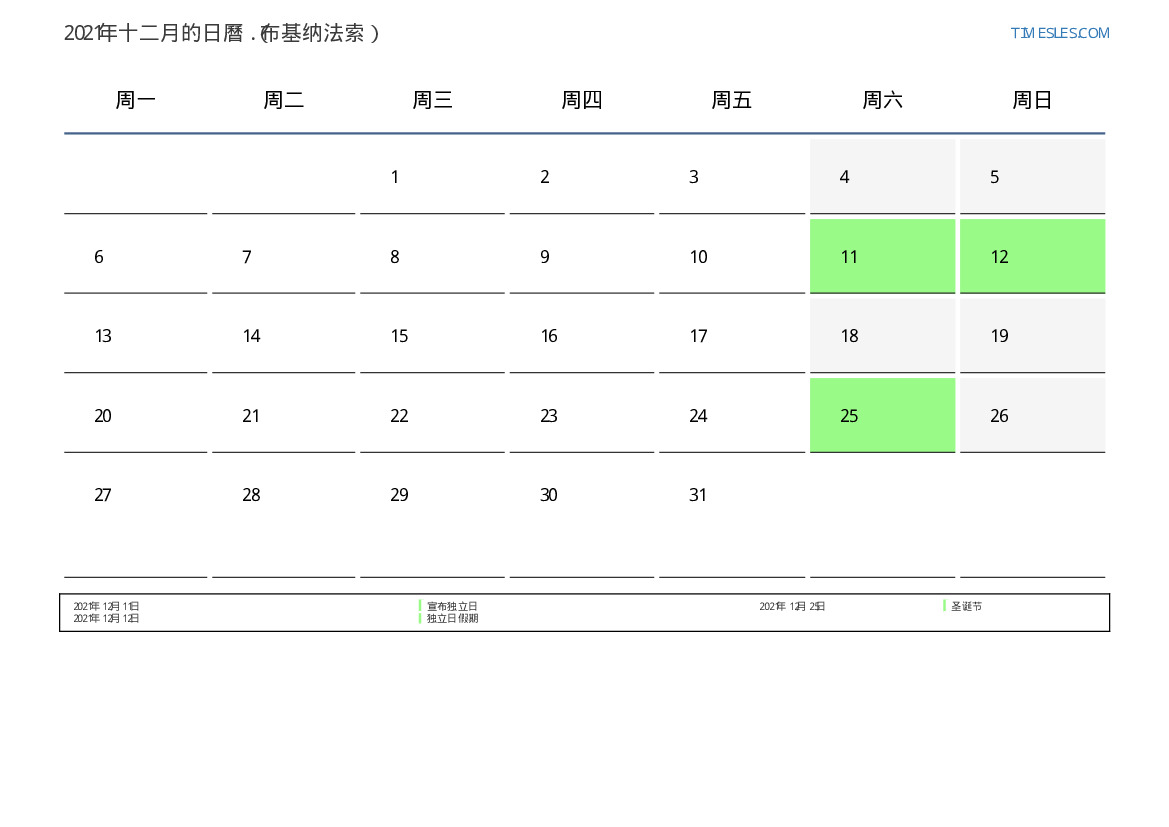Click the 周三 column header
This screenshot has width=1169, height=827.
432,100
